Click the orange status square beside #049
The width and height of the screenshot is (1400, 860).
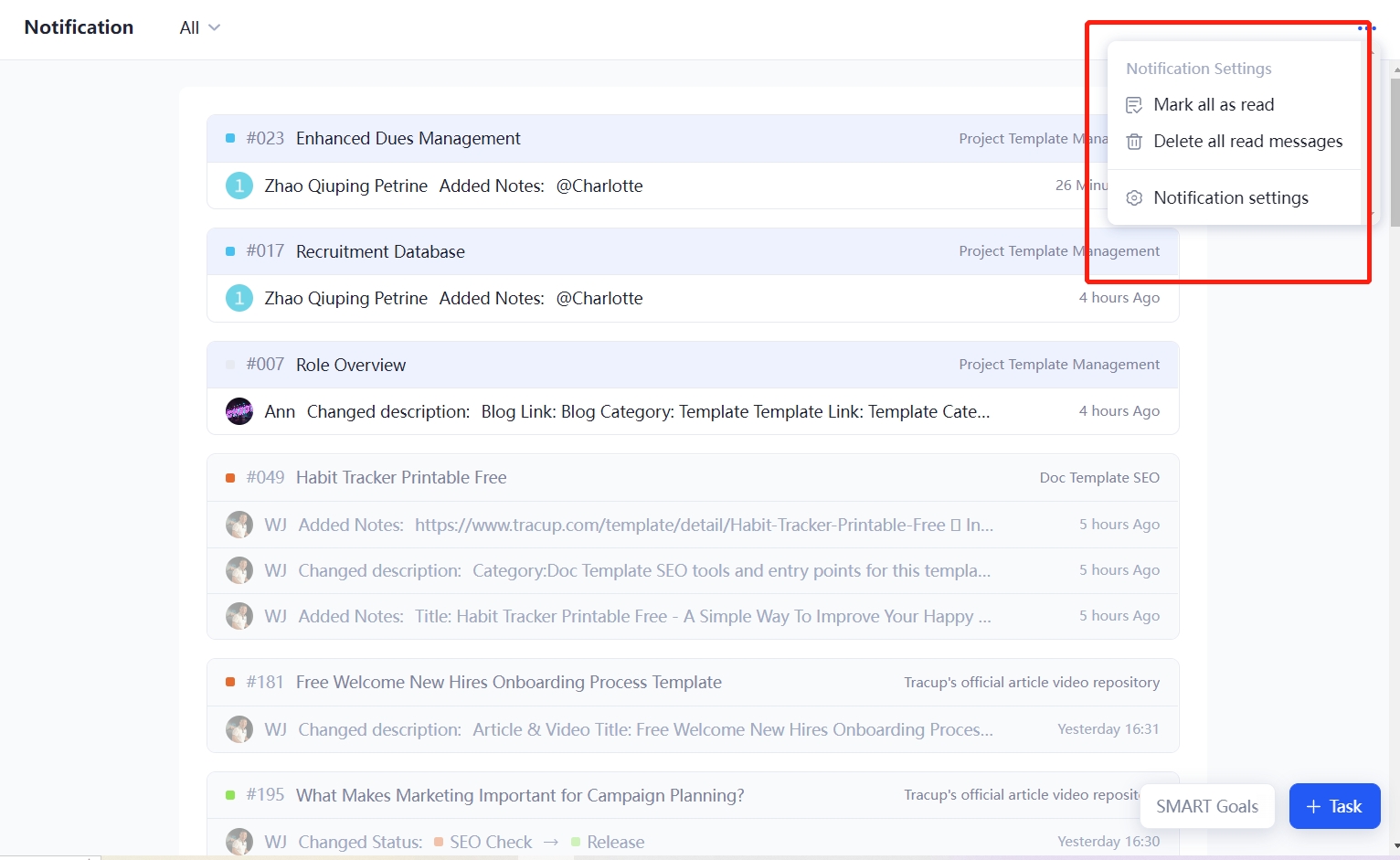tap(229, 476)
